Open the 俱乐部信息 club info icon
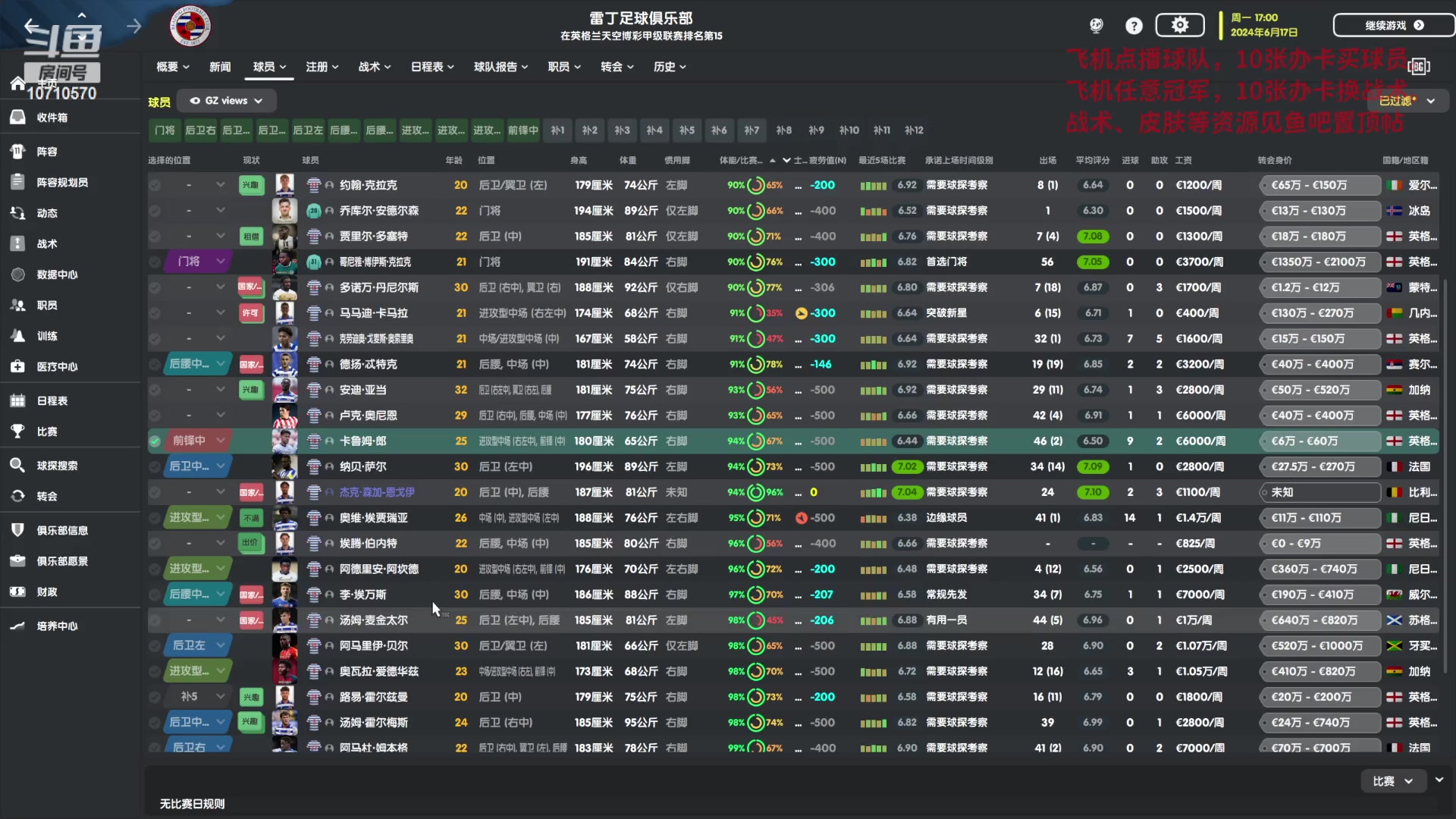Image resolution: width=1456 pixels, height=819 pixels. pos(17,530)
